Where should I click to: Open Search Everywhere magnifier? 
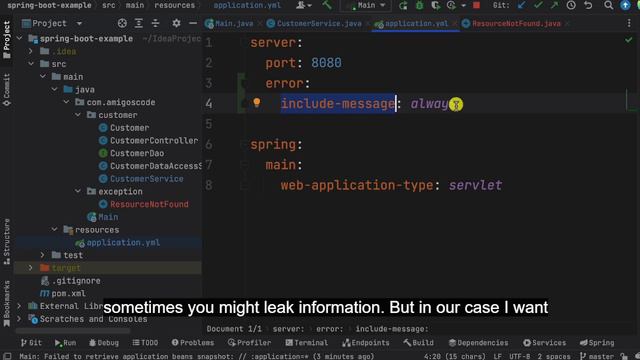(x=609, y=5)
